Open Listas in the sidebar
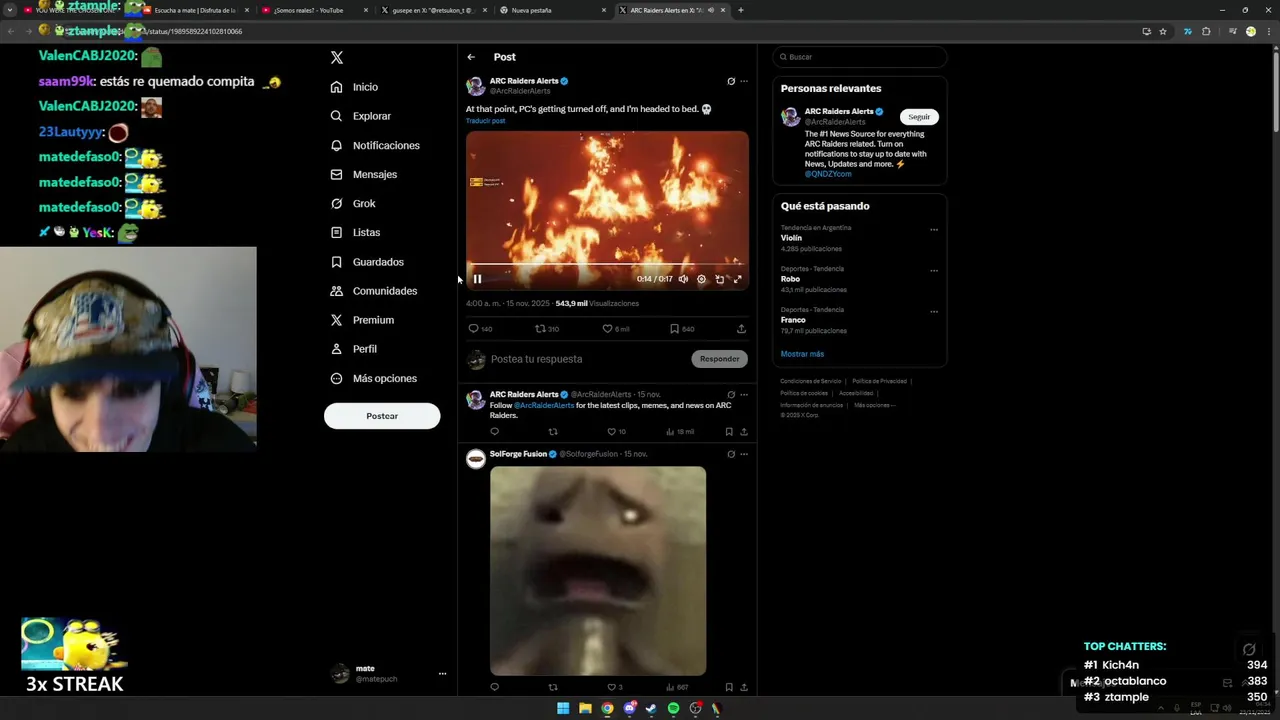The image size is (1280, 720). (355, 232)
